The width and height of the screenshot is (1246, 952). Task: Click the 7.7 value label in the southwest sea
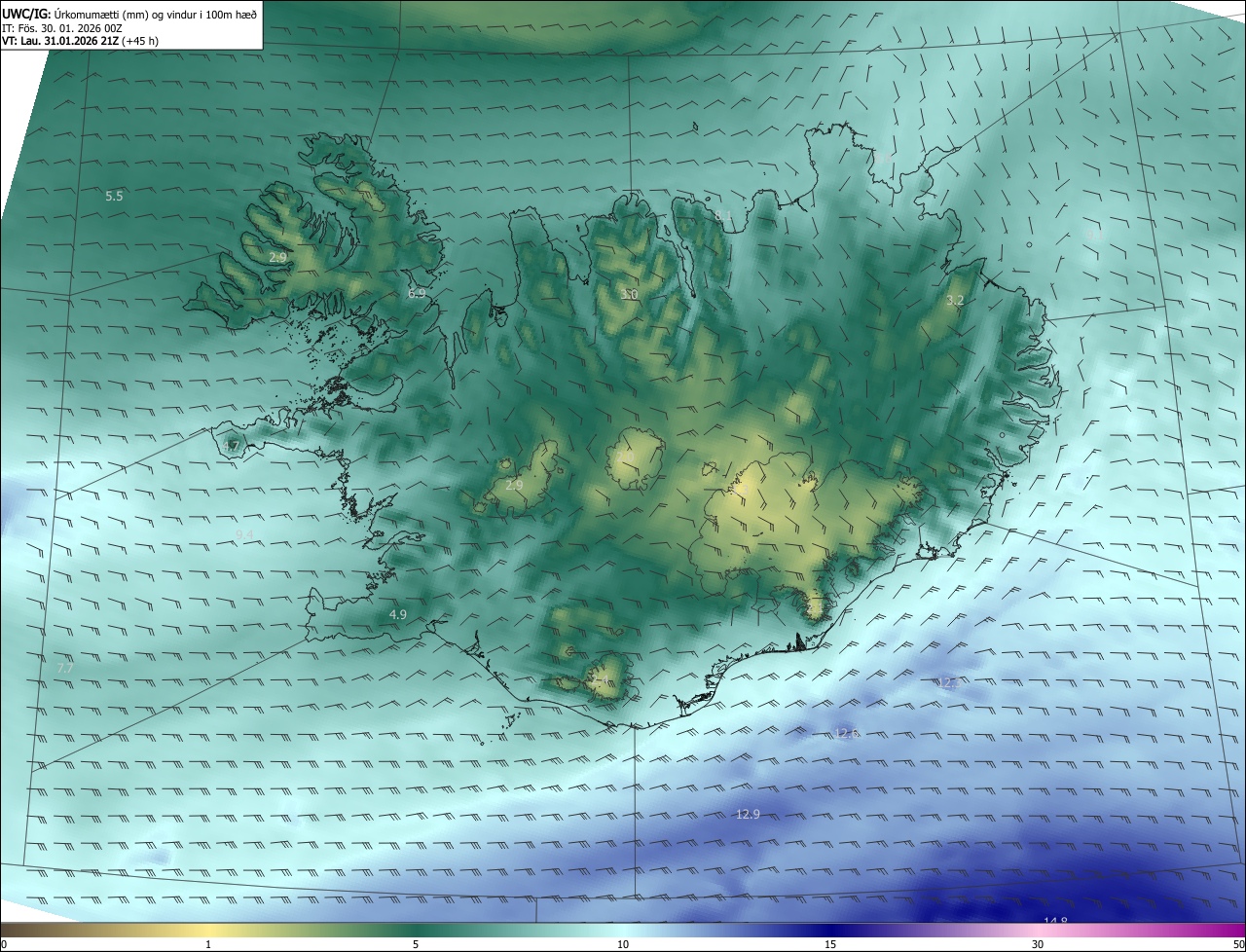(x=64, y=669)
